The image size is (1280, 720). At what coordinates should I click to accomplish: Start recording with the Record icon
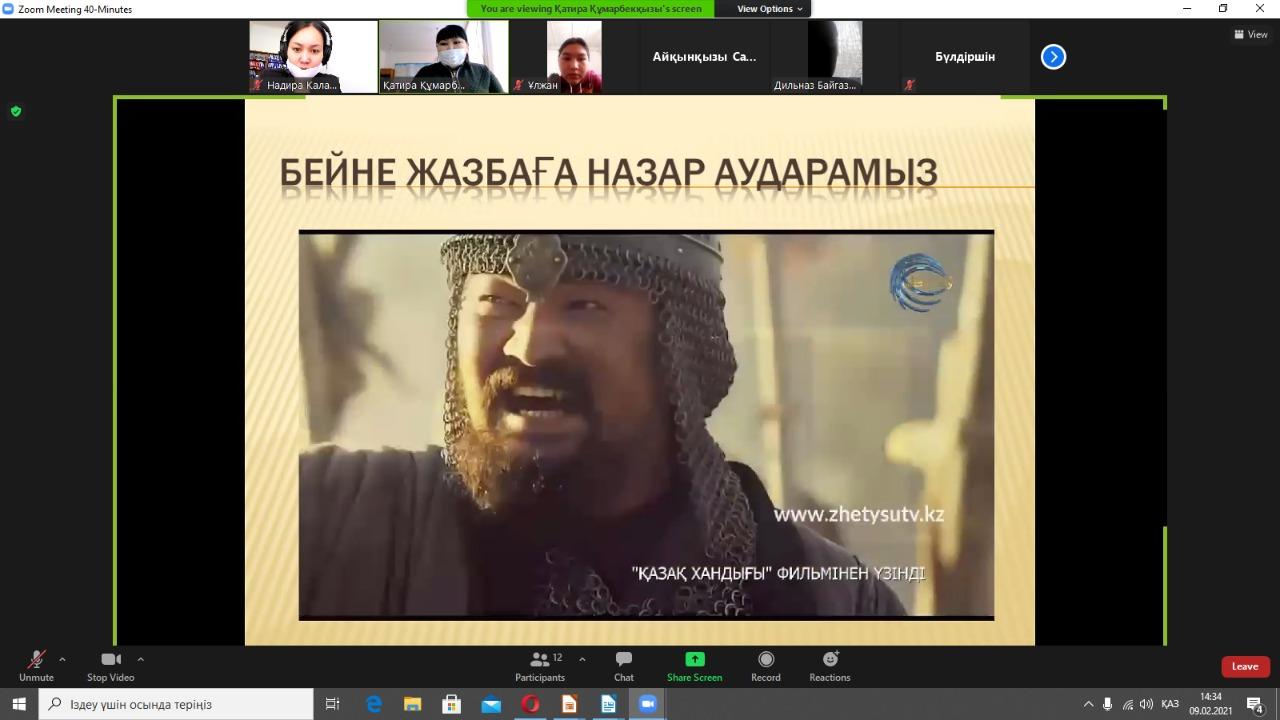[766, 665]
